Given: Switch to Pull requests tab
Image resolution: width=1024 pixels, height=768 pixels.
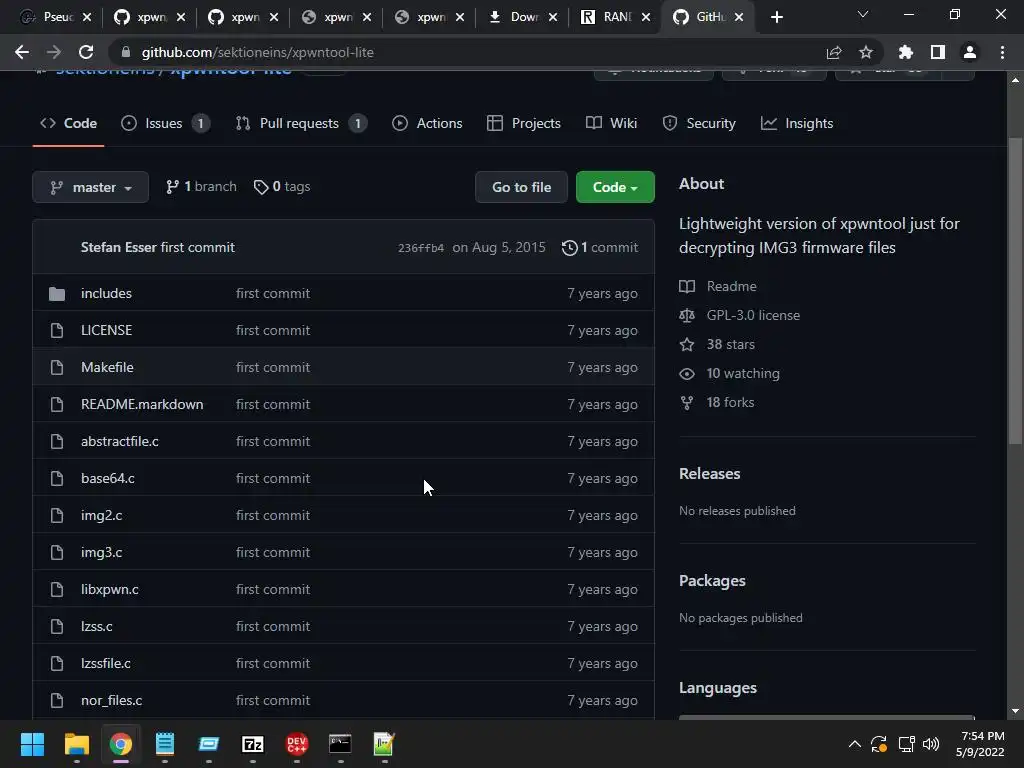Looking at the screenshot, I should point(301,123).
